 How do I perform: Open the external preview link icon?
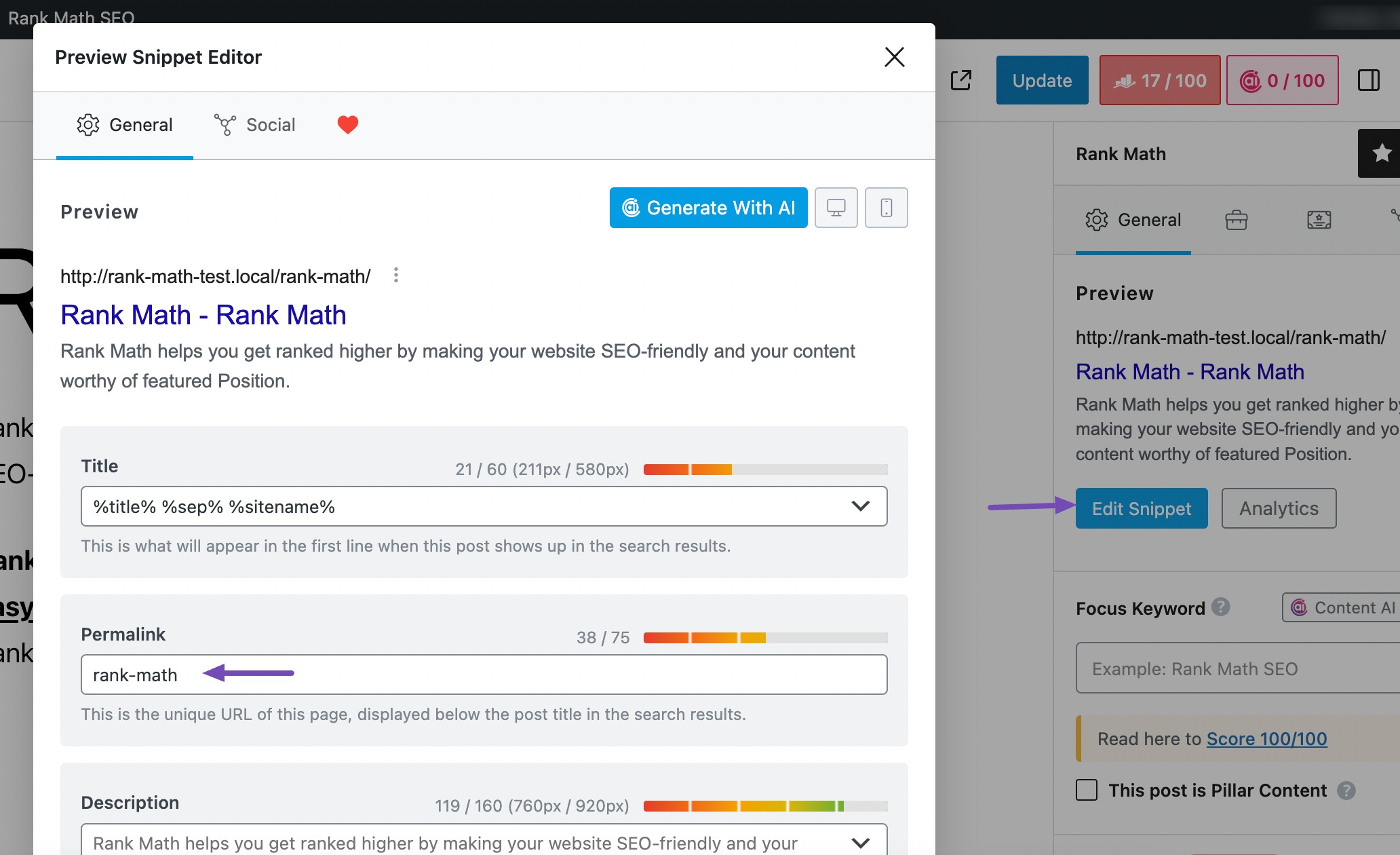click(x=961, y=80)
